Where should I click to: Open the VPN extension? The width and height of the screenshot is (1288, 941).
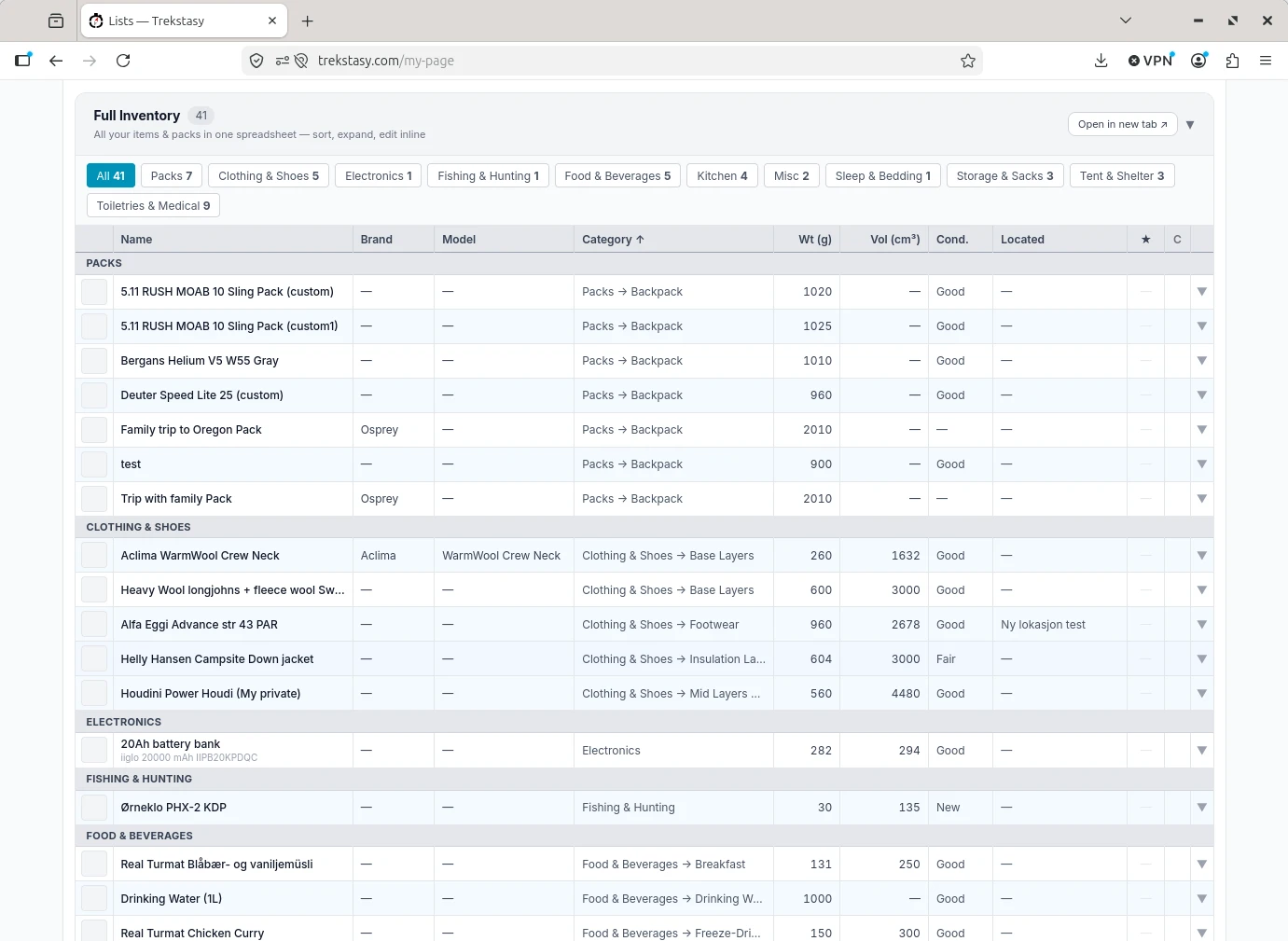pos(1151,61)
